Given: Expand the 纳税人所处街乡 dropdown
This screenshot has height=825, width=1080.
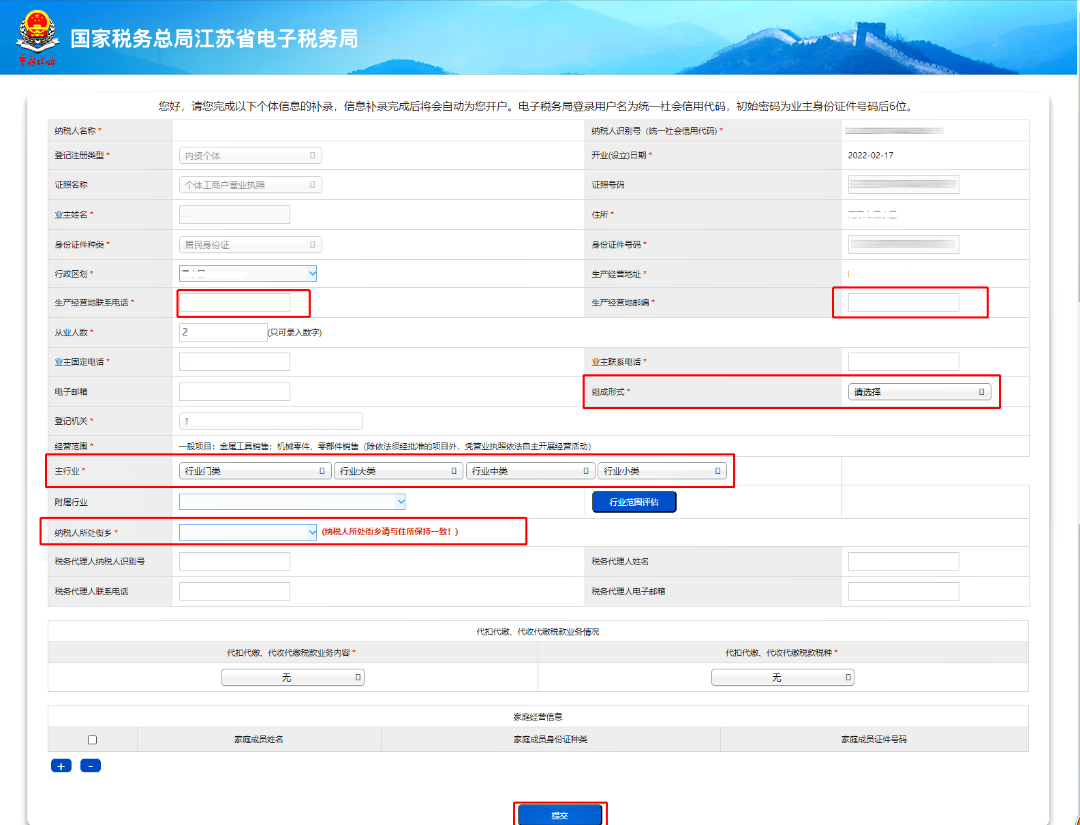Looking at the screenshot, I should pos(248,532).
